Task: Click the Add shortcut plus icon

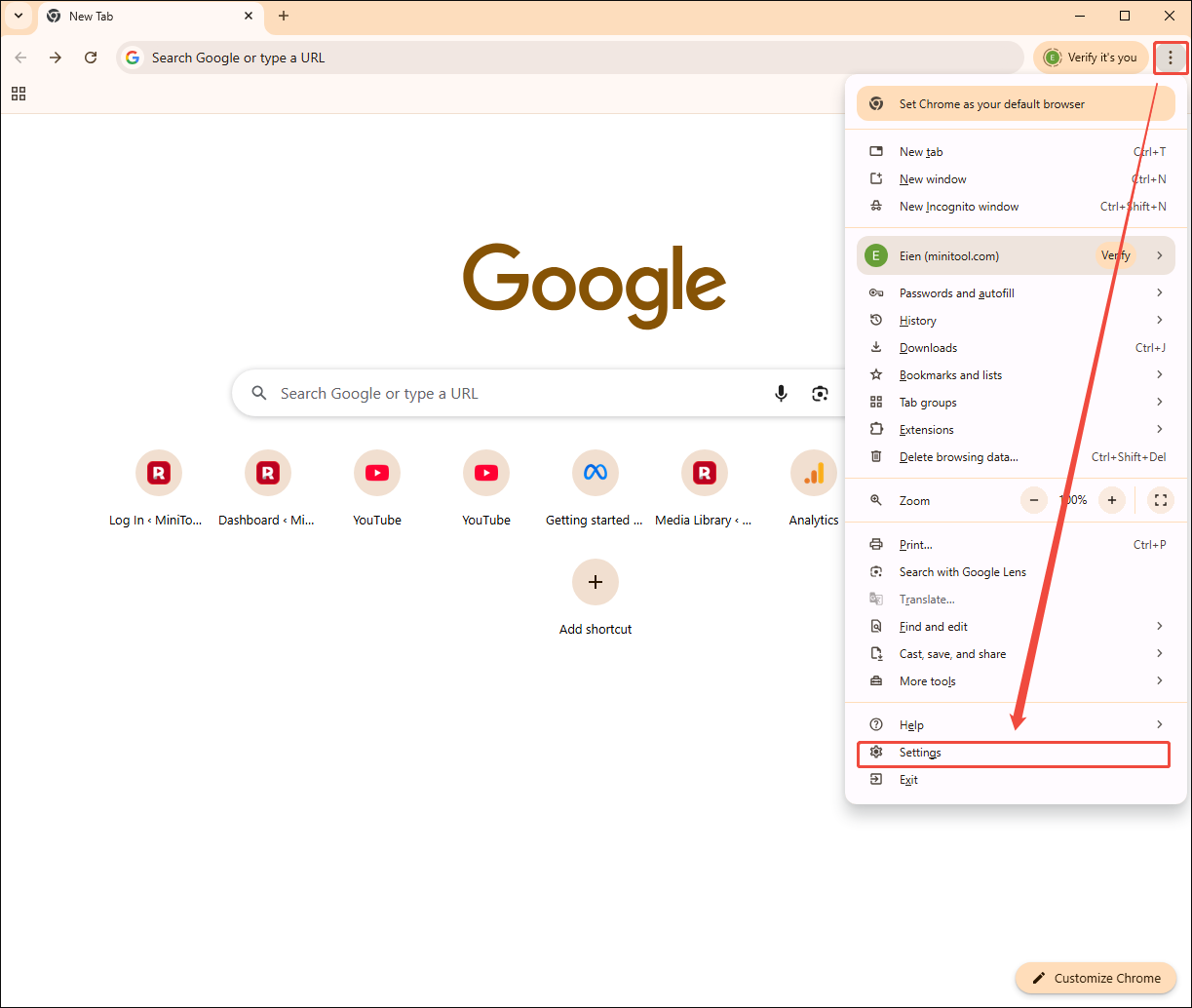Action: 595,582
